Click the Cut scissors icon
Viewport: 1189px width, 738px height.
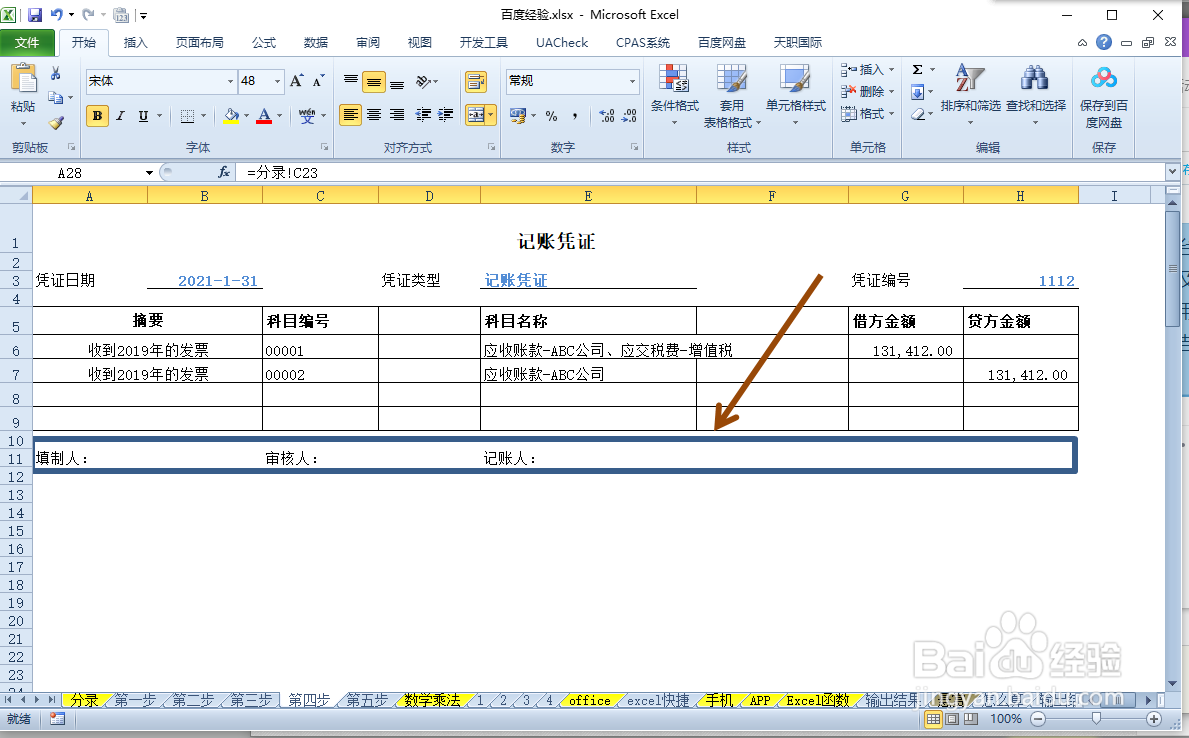coord(55,74)
